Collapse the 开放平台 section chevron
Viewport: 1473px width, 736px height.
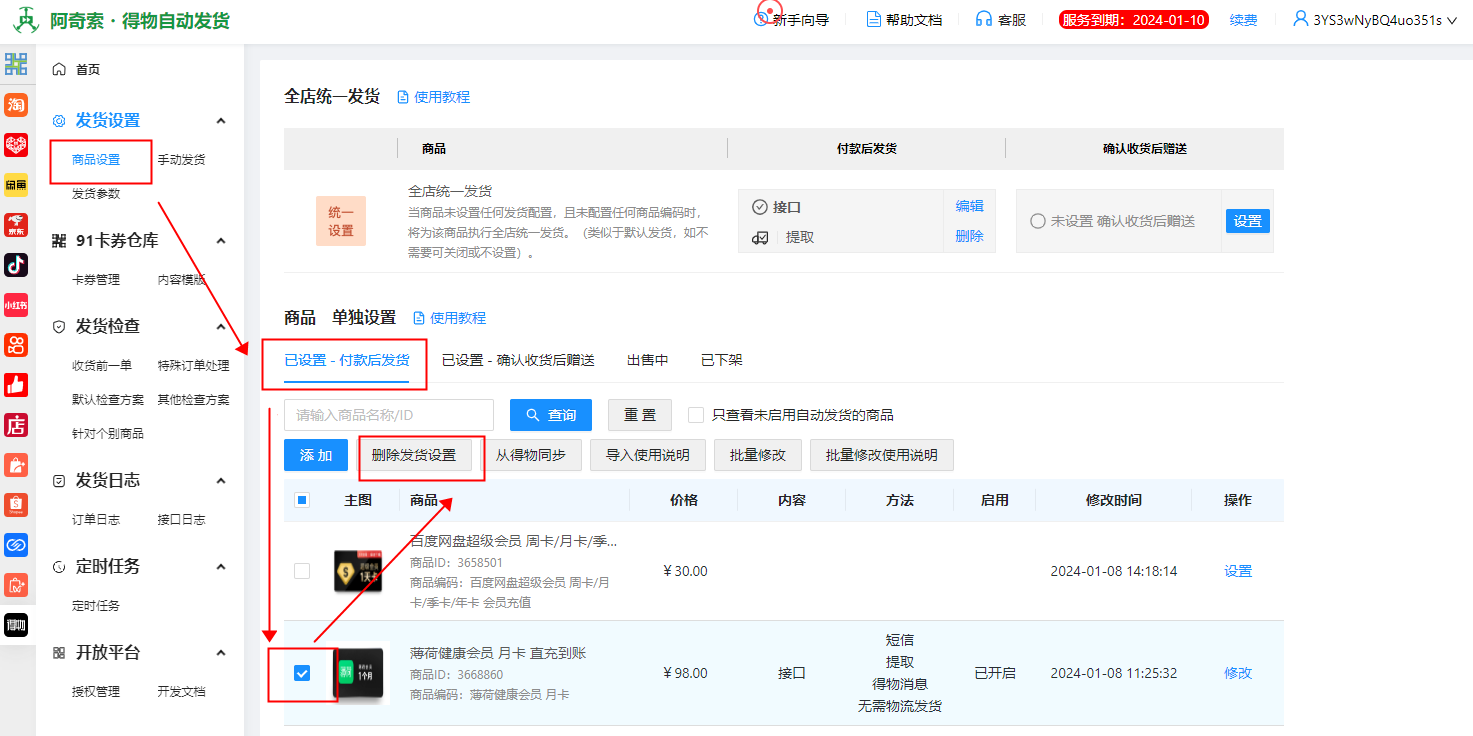click(221, 652)
